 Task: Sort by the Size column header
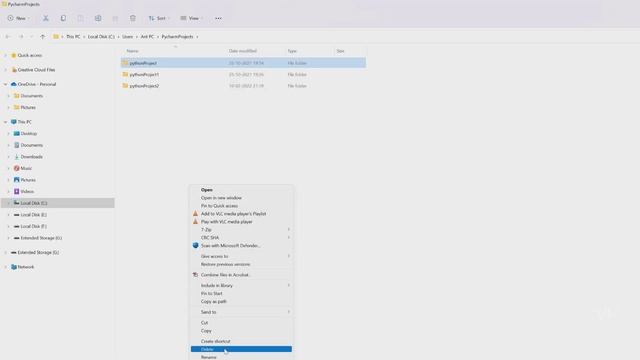coord(340,51)
